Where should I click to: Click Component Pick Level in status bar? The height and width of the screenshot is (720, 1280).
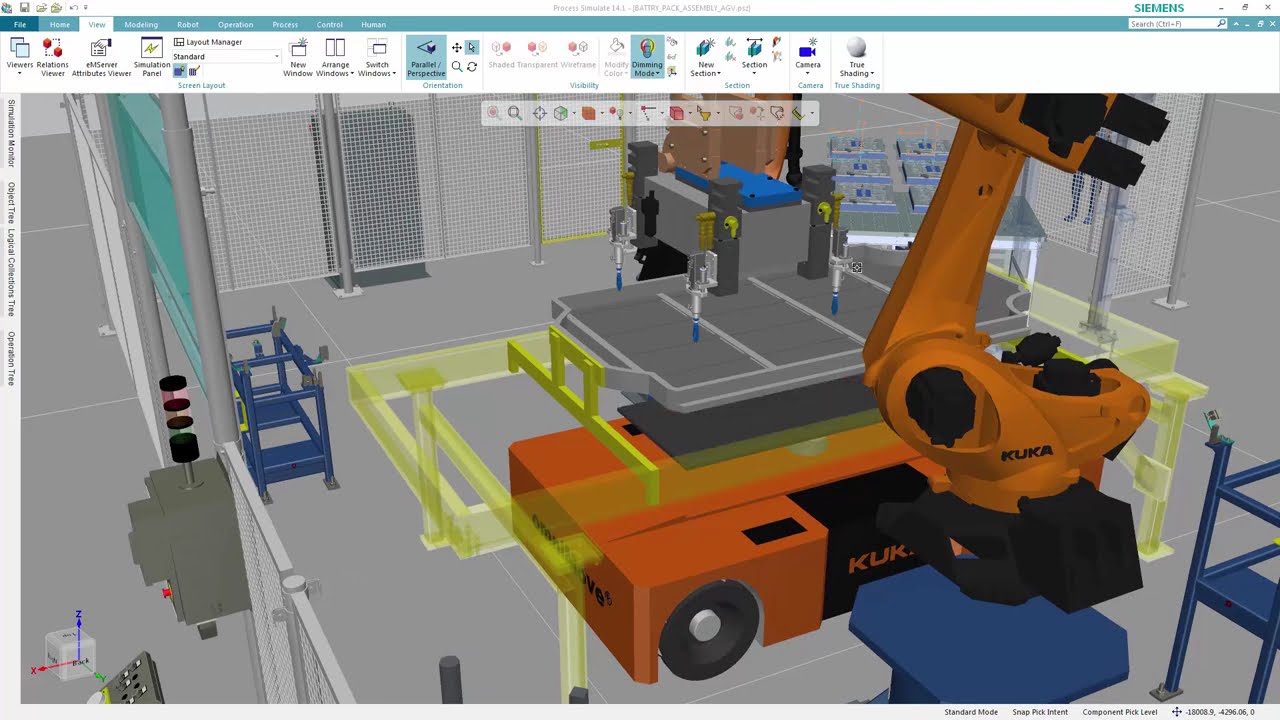click(x=1120, y=712)
